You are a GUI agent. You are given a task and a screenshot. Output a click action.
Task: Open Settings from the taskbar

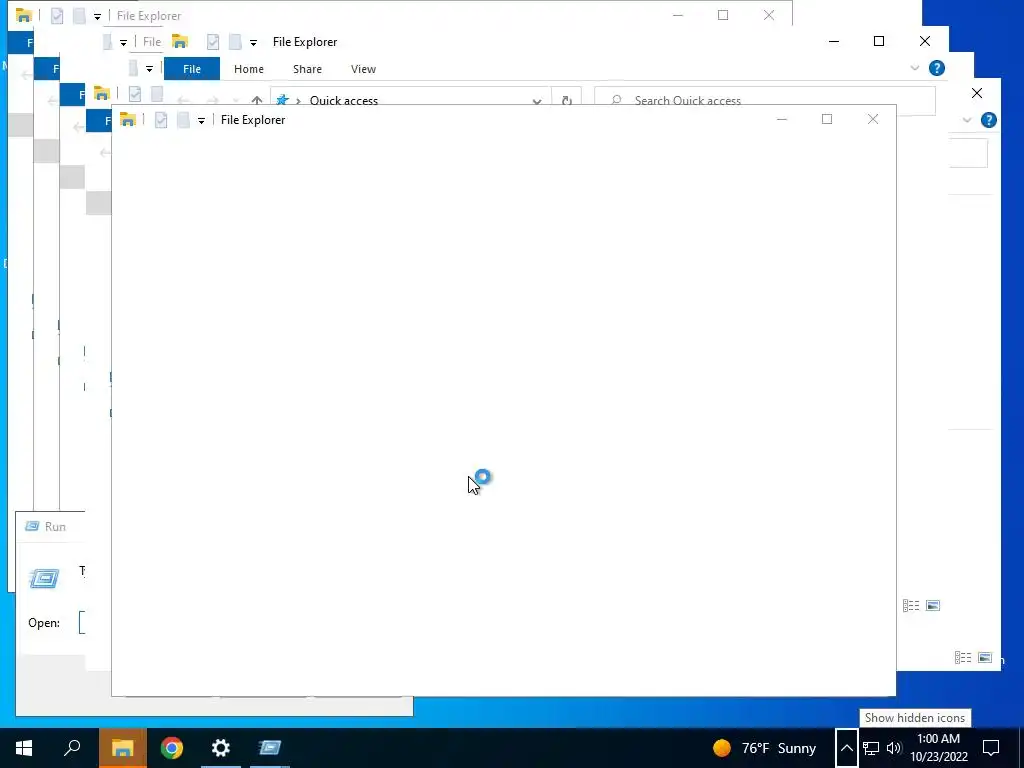click(x=221, y=748)
